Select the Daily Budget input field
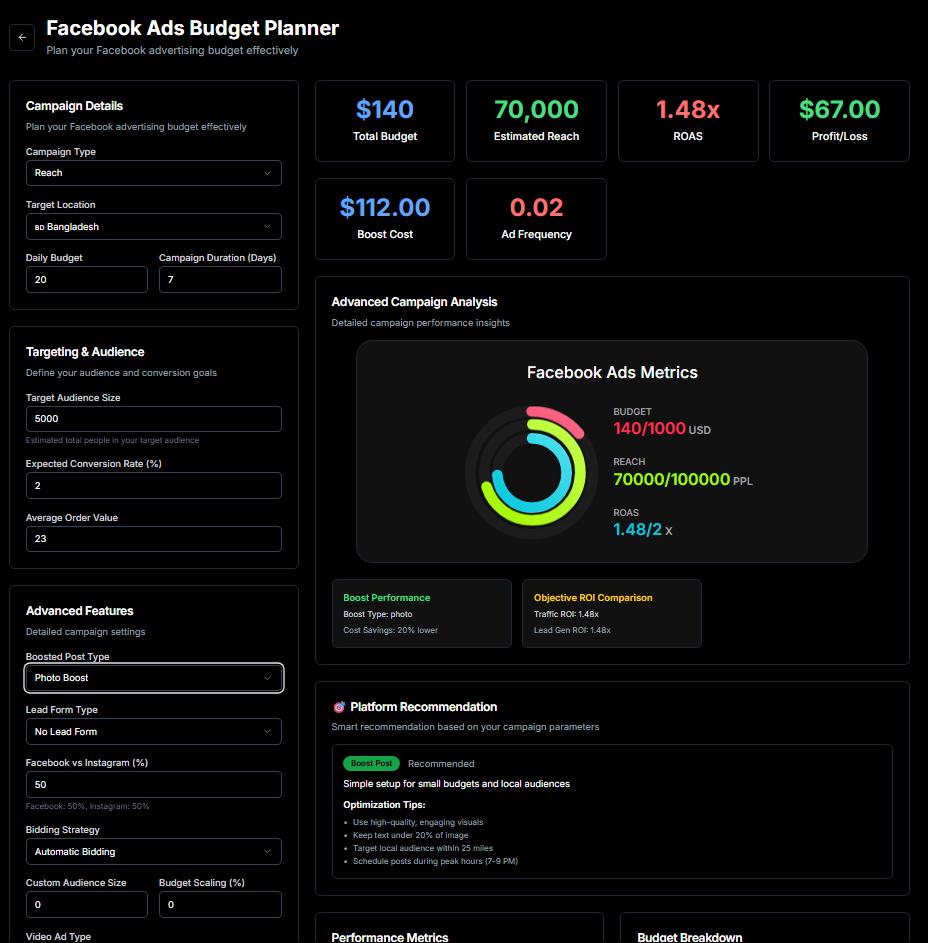The width and height of the screenshot is (928, 943). pos(87,279)
